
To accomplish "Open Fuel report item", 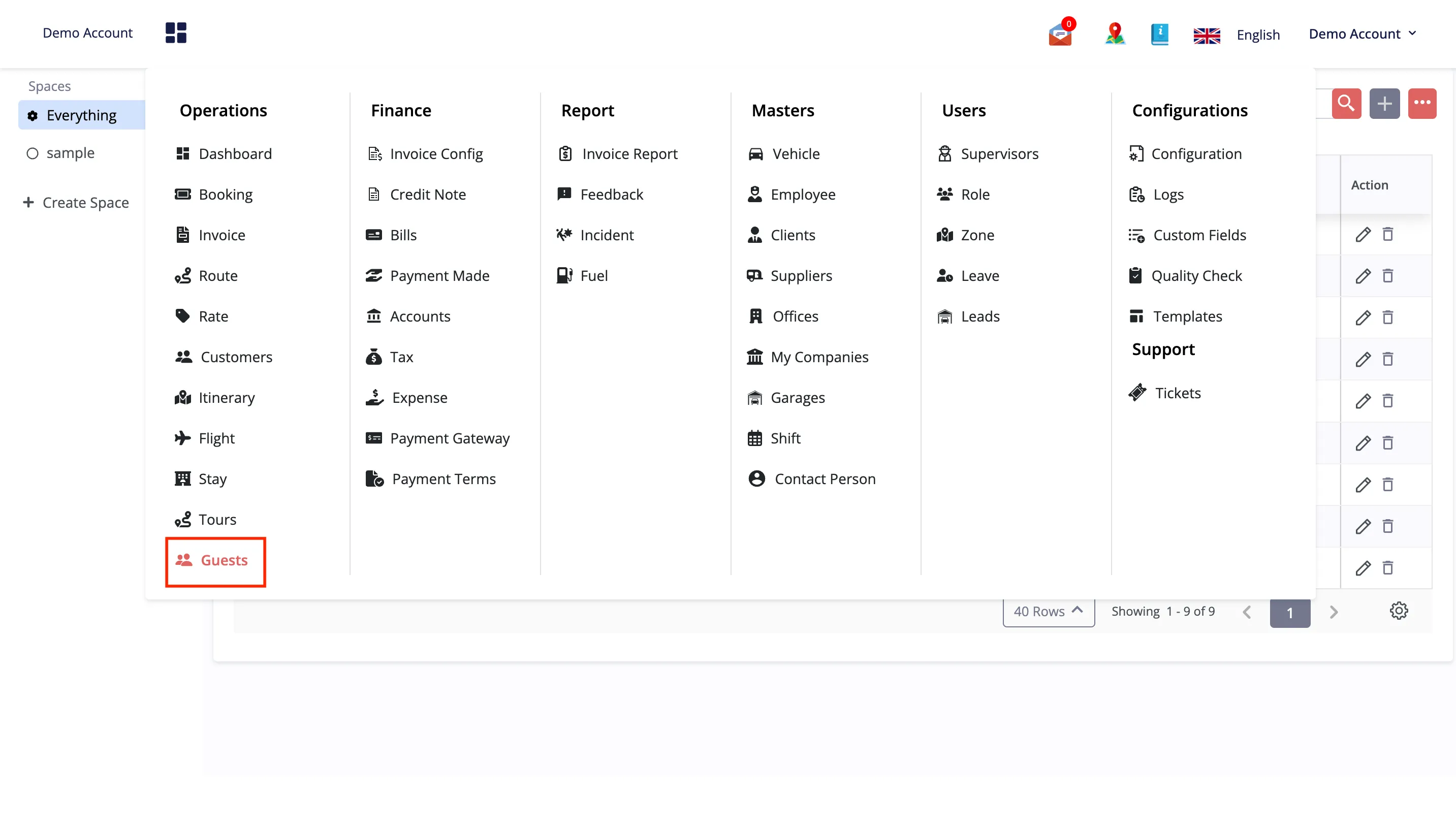I will pyautogui.click(x=583, y=276).
